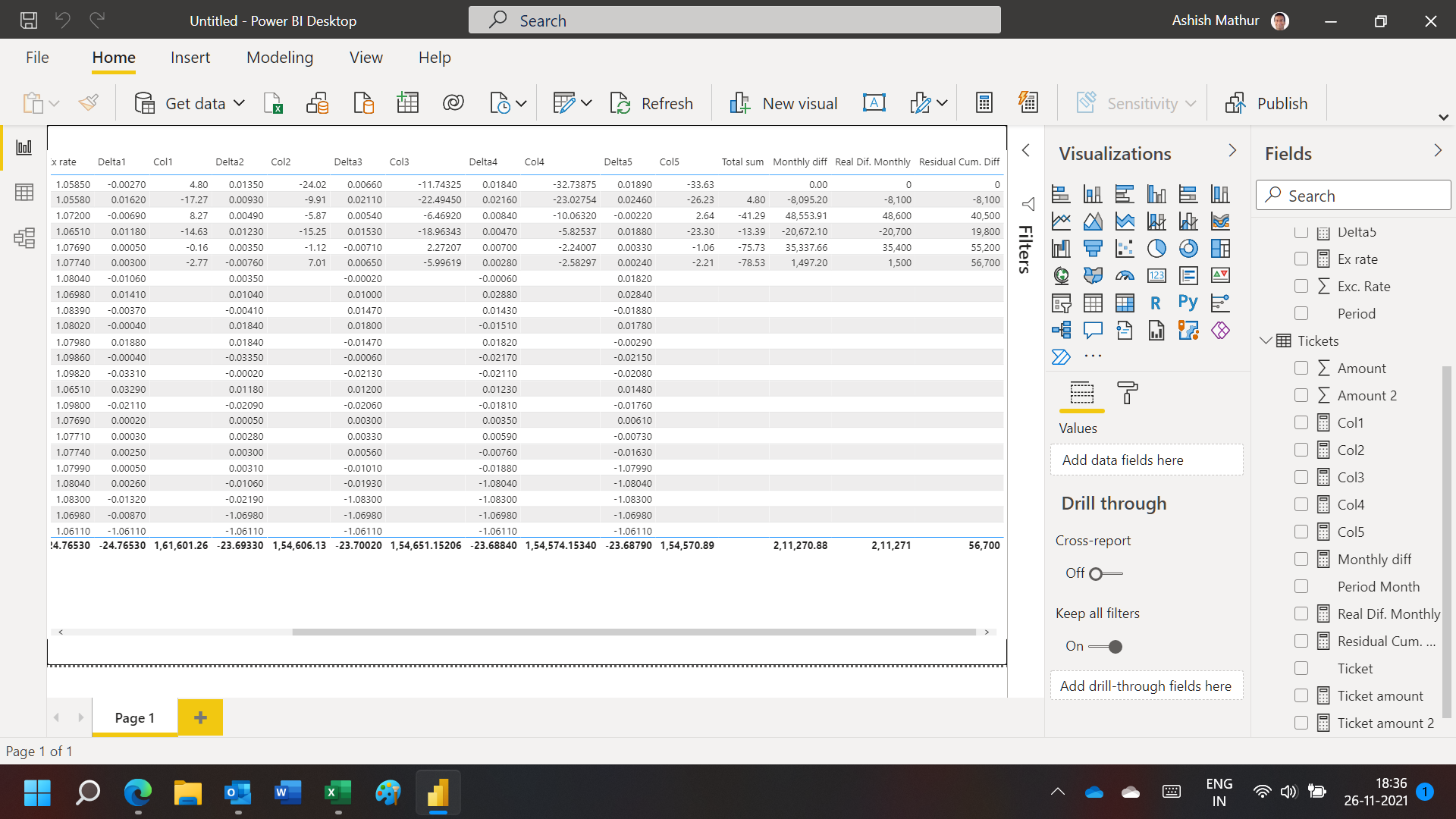Open Model view in left sidebar
The height and width of the screenshot is (819, 1456).
coord(24,238)
